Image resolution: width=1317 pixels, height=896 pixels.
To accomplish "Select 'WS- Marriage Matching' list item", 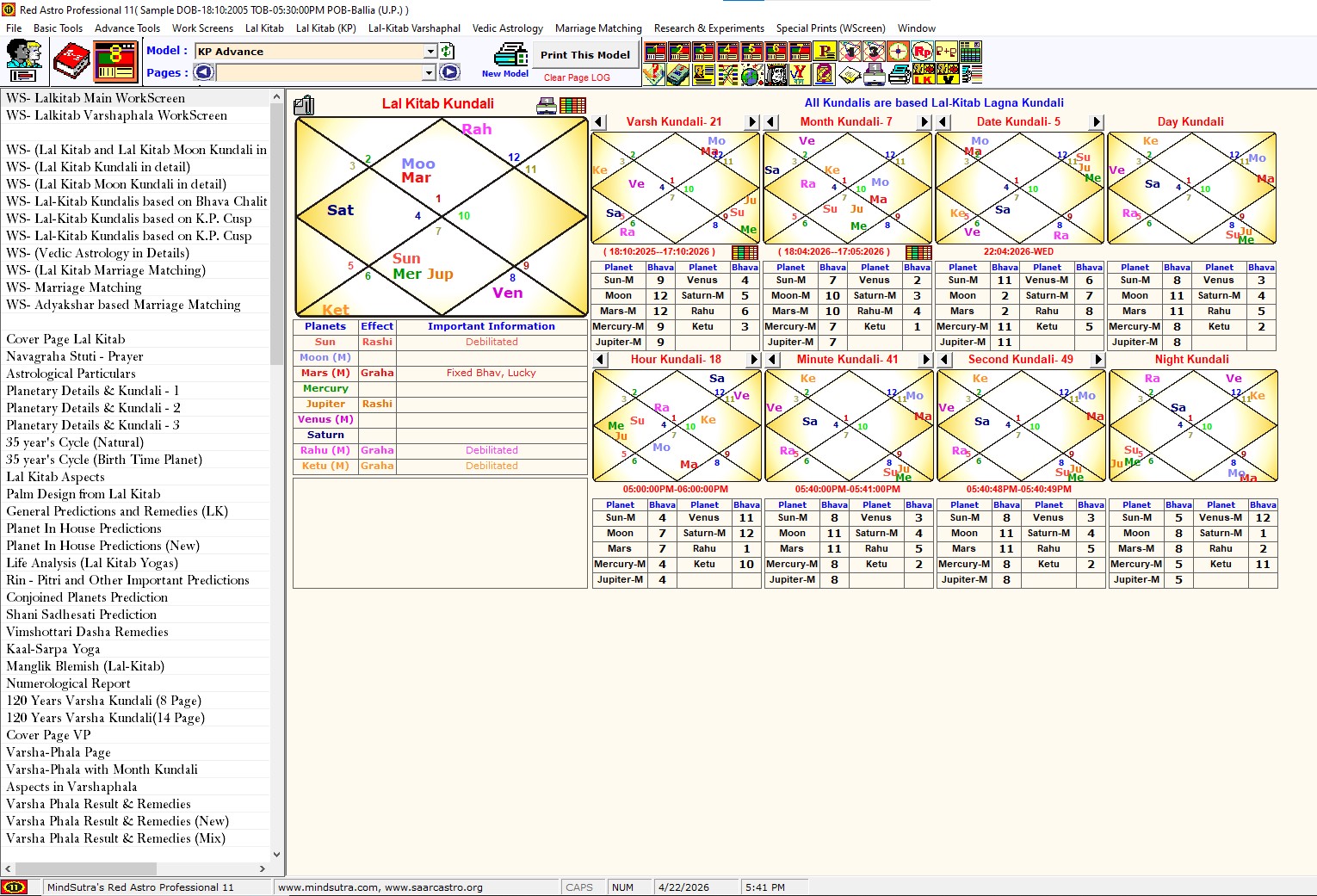I will click(x=136, y=287).
